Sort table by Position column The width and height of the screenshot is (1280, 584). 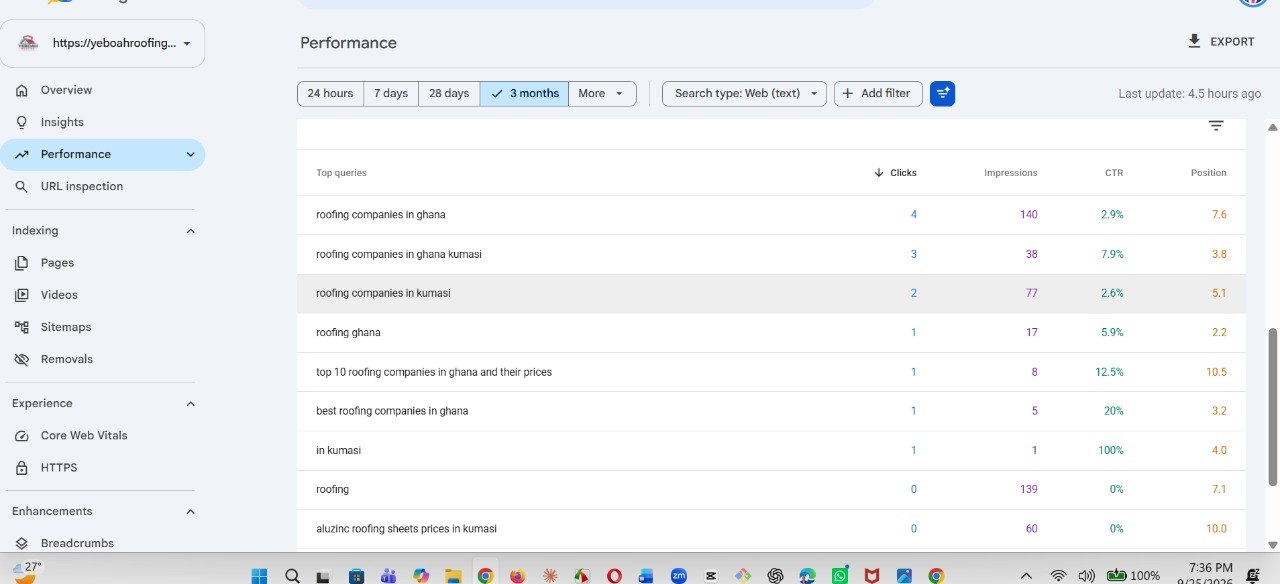point(1208,173)
